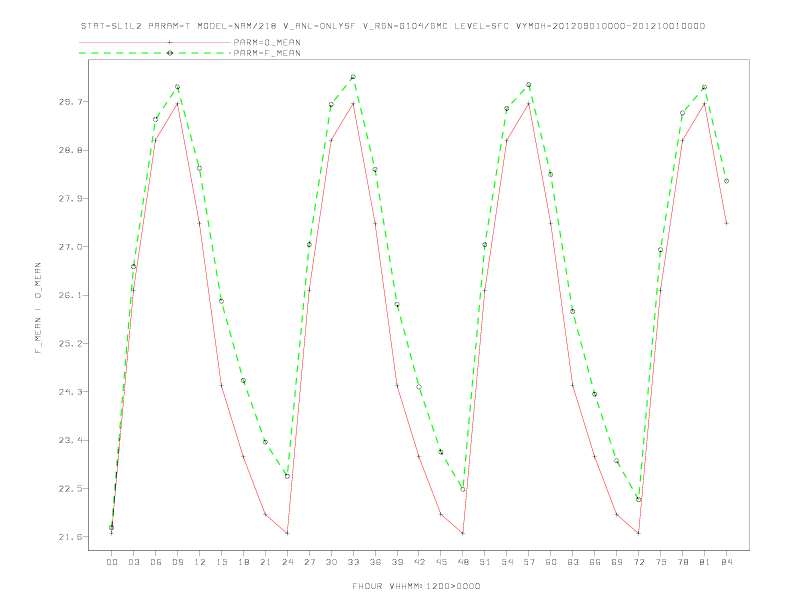Click x-axis tick label 36
Image resolution: width=792 pixels, height=612 pixels.
click(375, 562)
